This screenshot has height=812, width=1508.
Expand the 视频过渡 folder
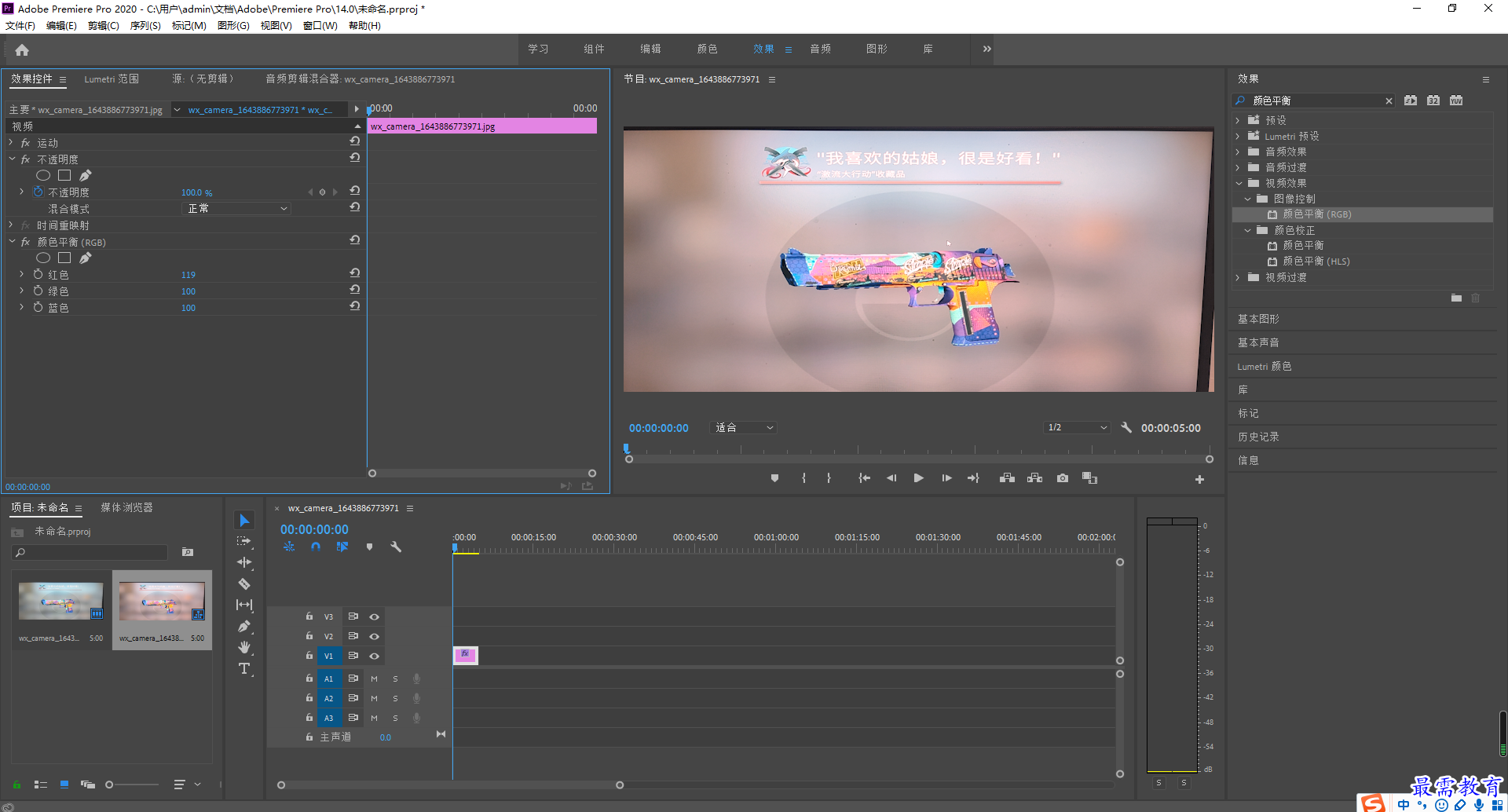pyautogui.click(x=1238, y=277)
